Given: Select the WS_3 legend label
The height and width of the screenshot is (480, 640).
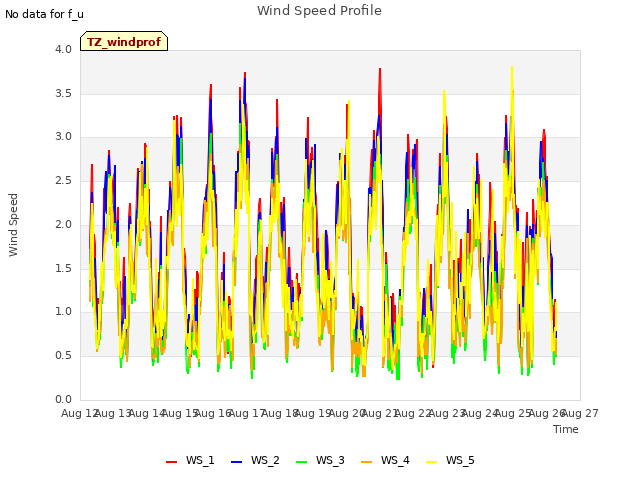Looking at the screenshot, I should [330, 460].
